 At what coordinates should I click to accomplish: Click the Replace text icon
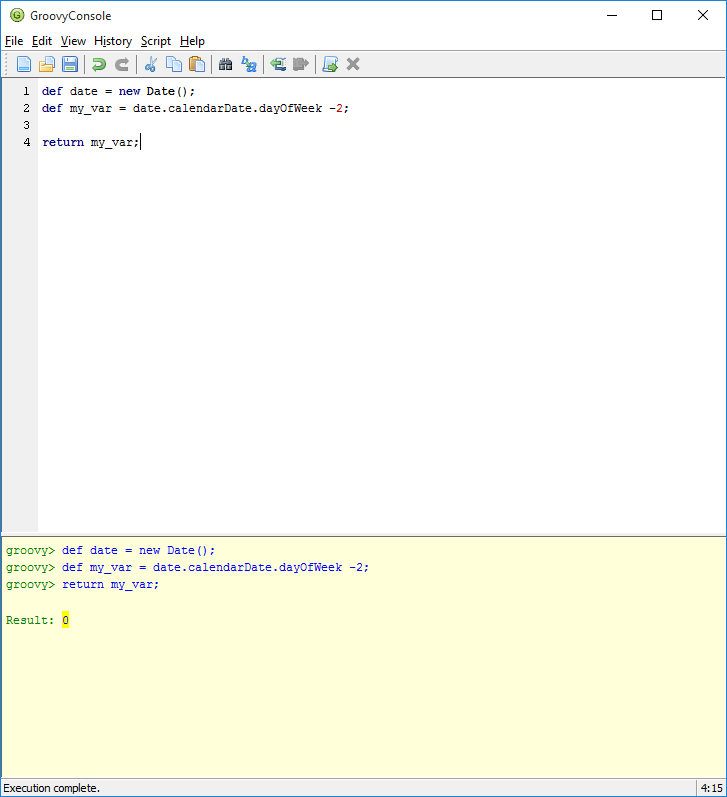[x=249, y=64]
